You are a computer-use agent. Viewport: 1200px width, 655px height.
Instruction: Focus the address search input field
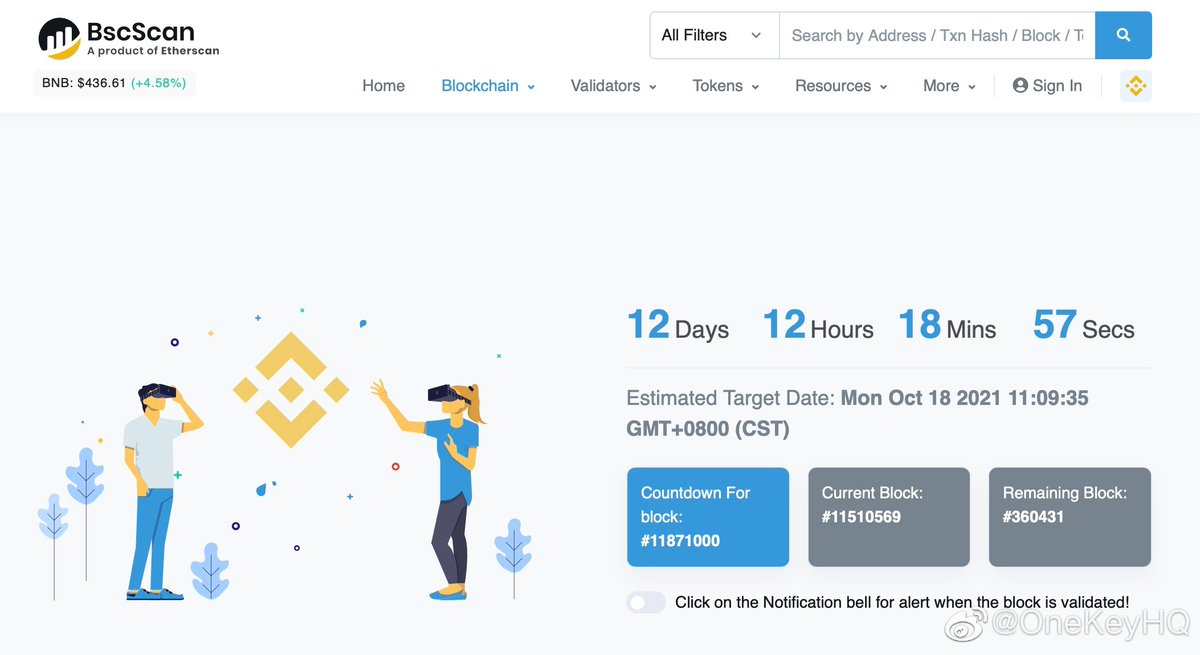pos(937,35)
